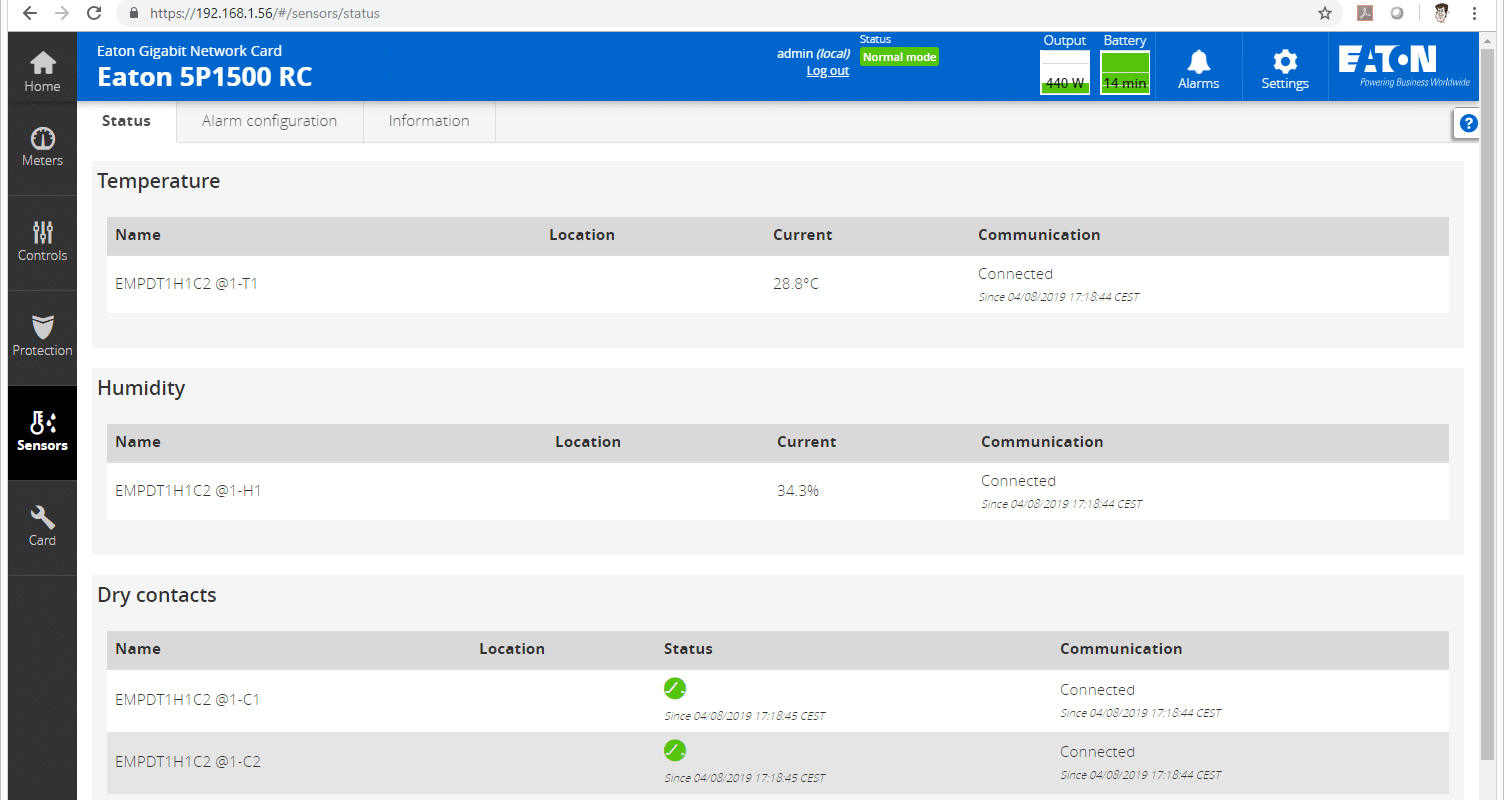This screenshot has height=800, width=1504.
Task: Click the Dry contacts section heading
Action: [157, 595]
